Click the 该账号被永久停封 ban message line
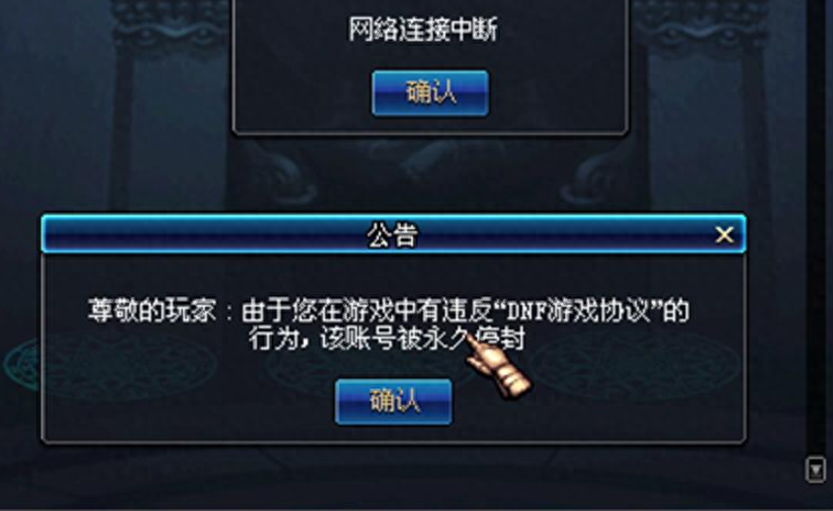 click(423, 339)
